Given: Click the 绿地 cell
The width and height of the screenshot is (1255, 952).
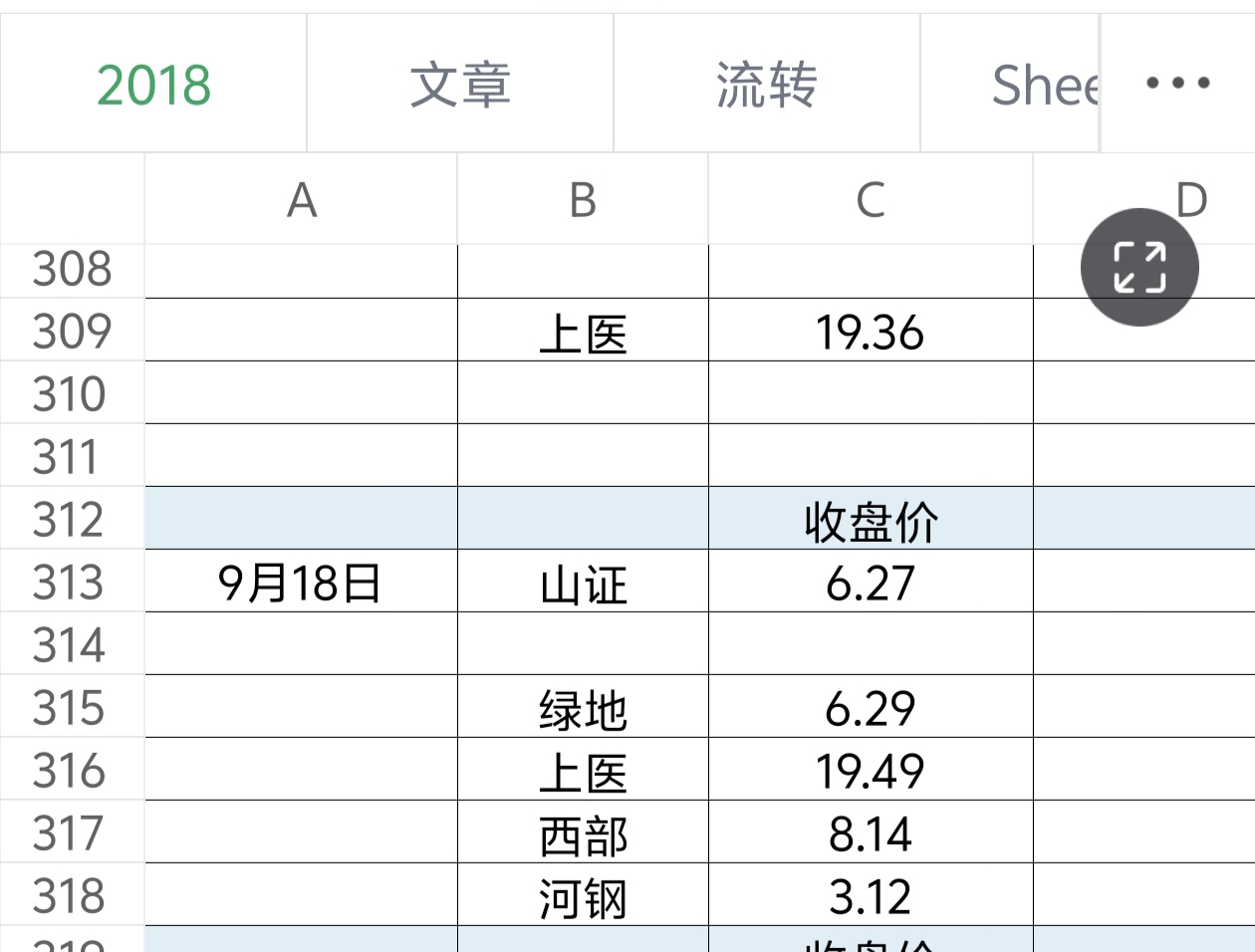Looking at the screenshot, I should (x=583, y=707).
